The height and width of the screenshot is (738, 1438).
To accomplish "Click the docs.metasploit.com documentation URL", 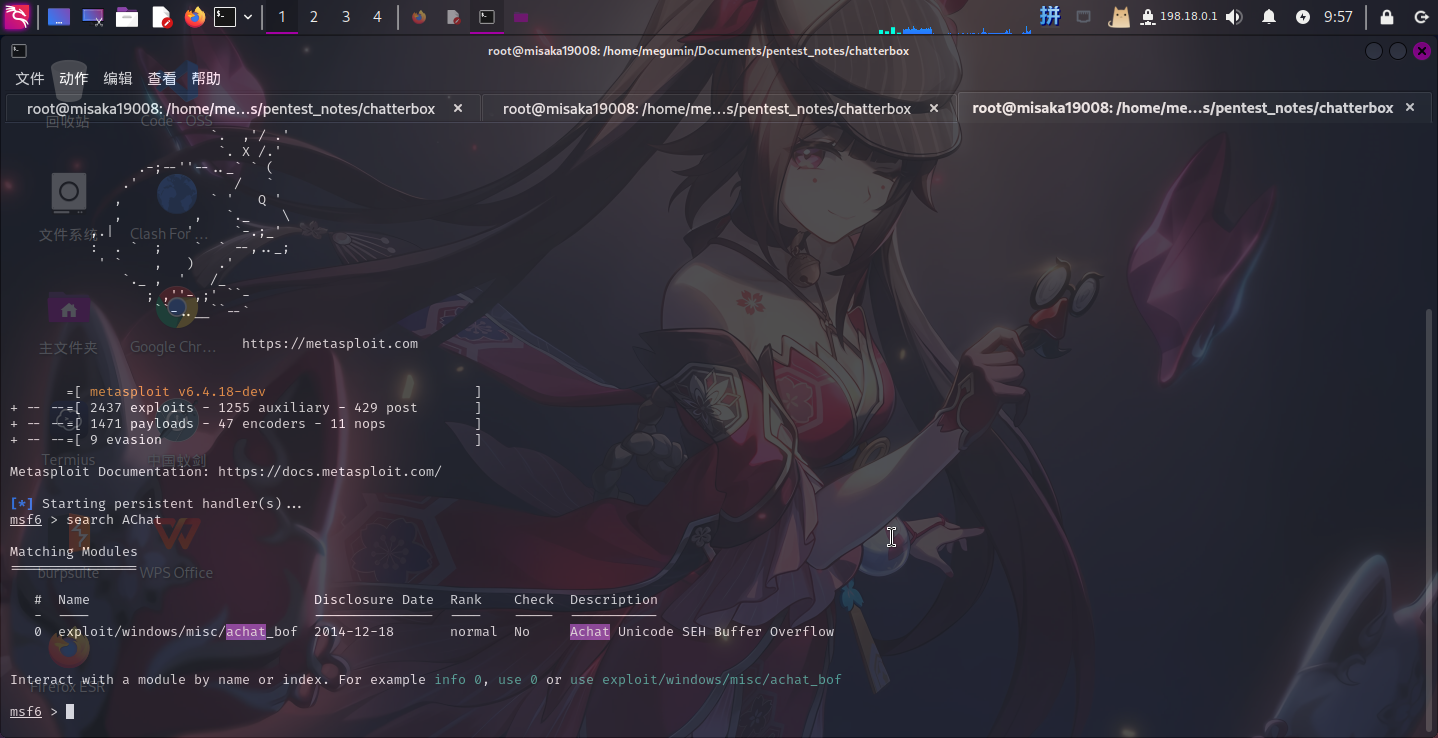I will [330, 471].
